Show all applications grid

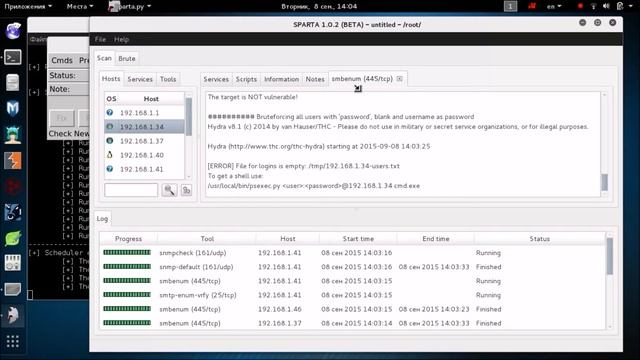13,341
